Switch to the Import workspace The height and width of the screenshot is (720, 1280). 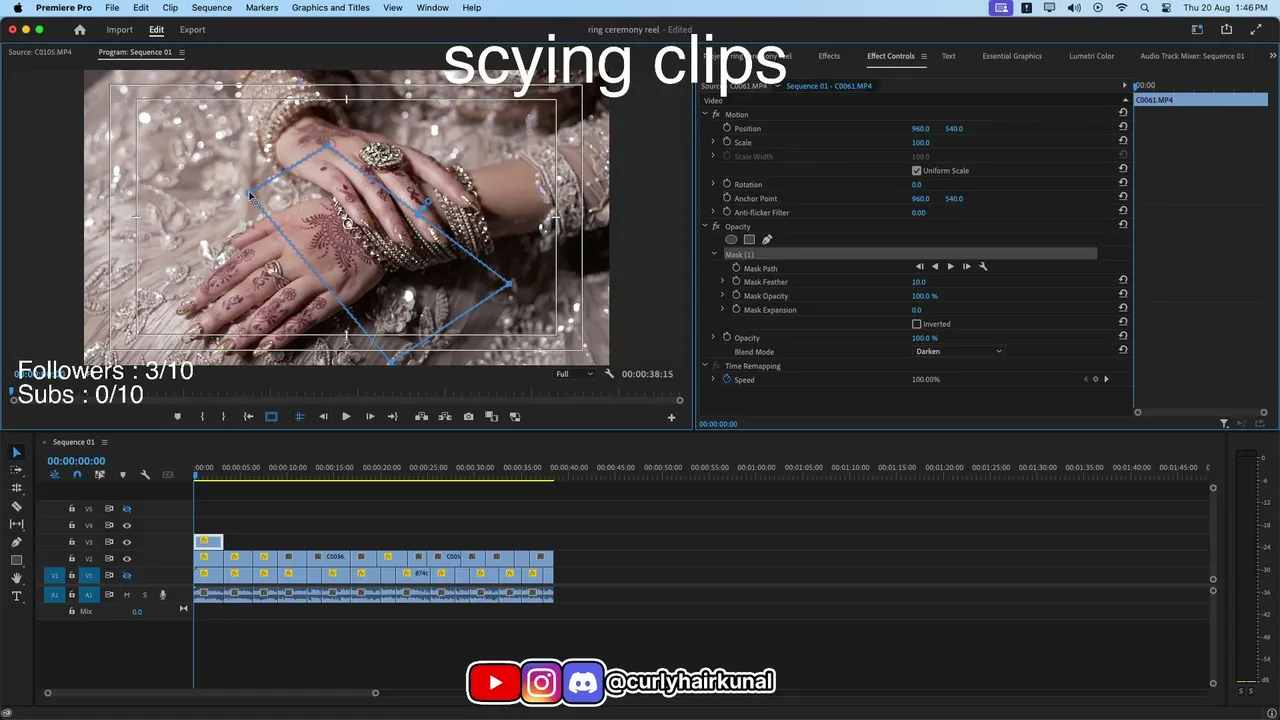click(120, 30)
